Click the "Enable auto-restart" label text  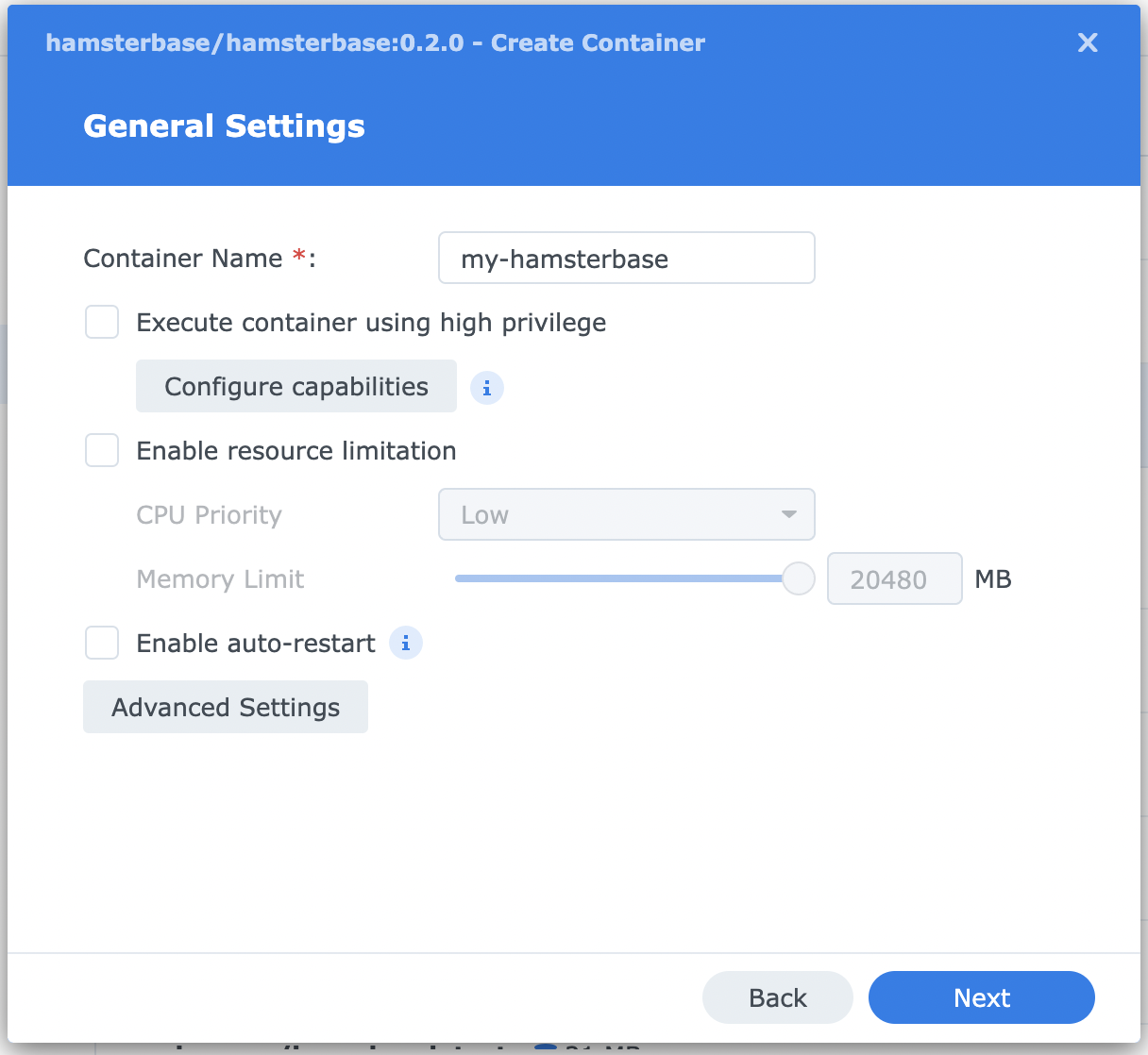[x=256, y=644]
